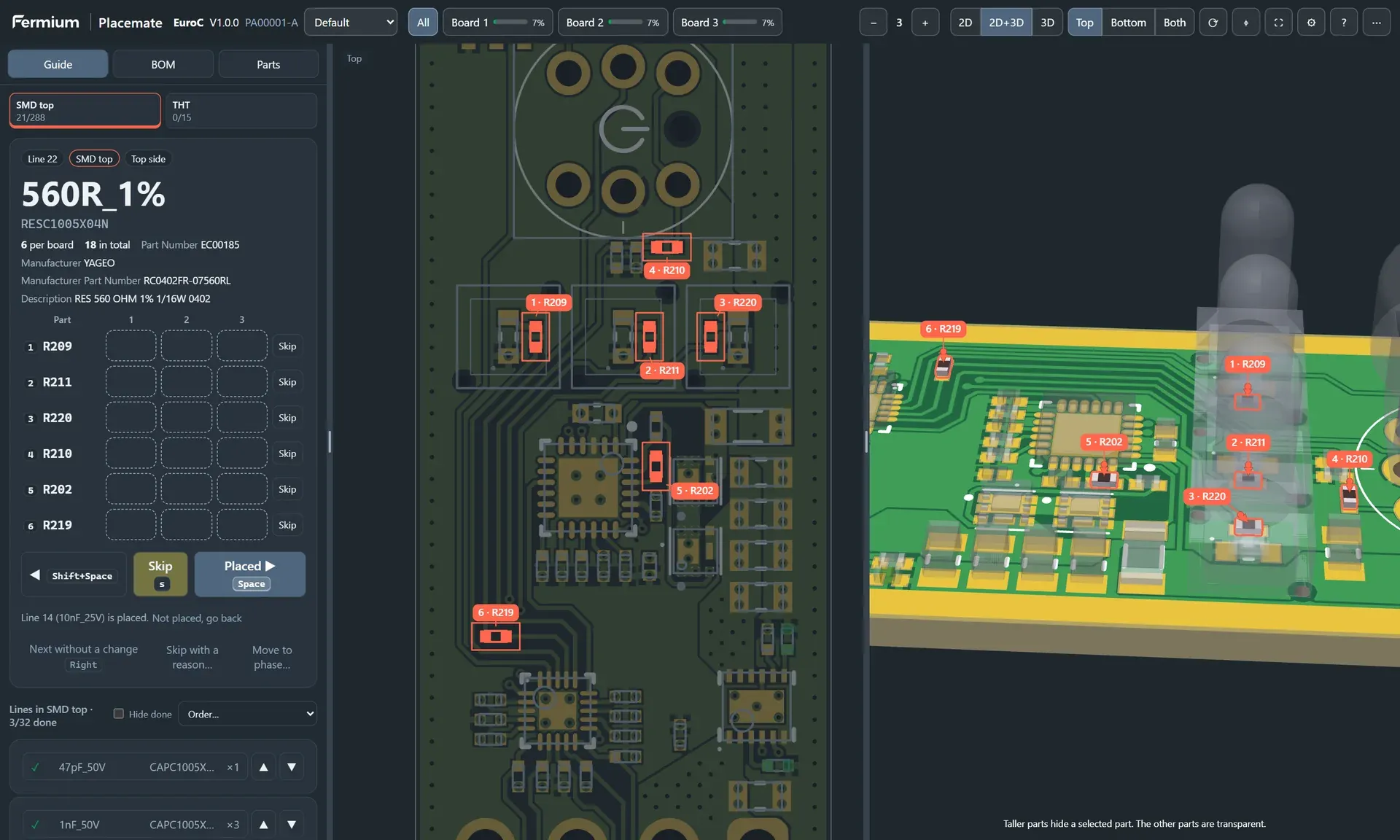Image resolution: width=1400 pixels, height=840 pixels.
Task: Click the rotate view icon
Action: click(1213, 23)
